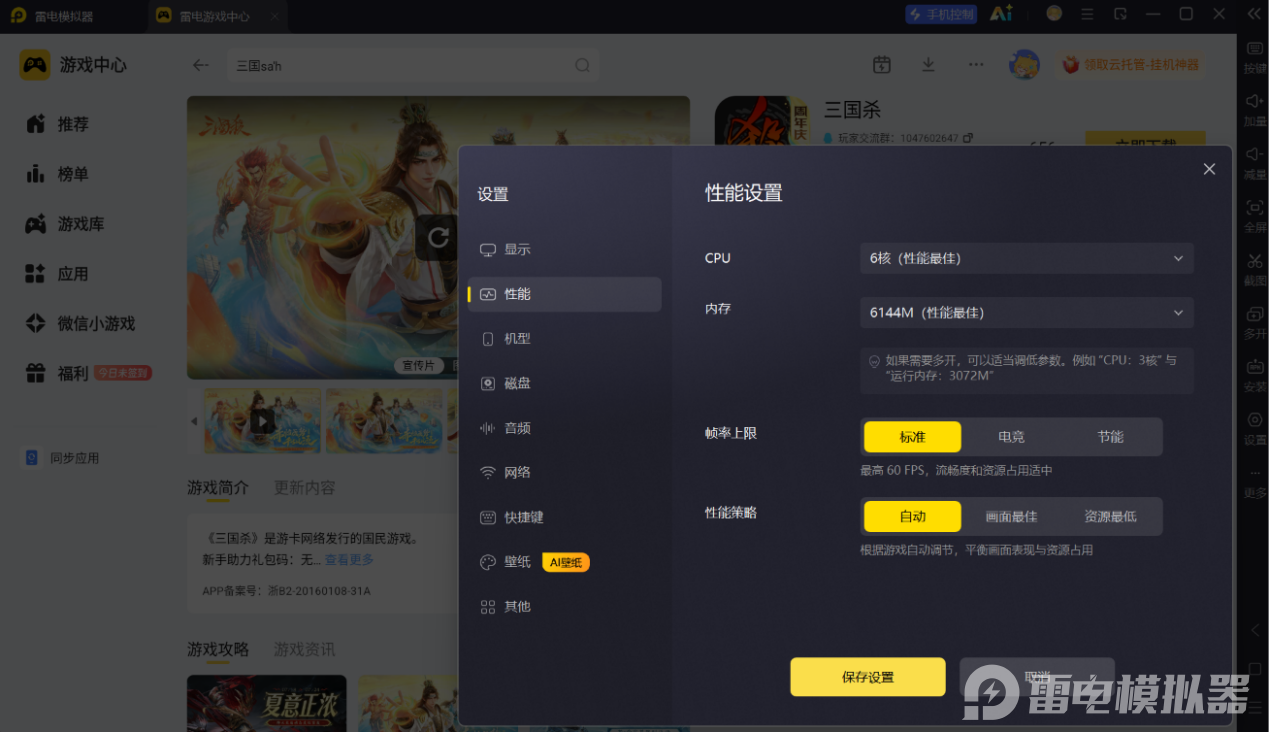The width and height of the screenshot is (1269, 732).
Task: Set performance strategy to 自动
Action: 912,517
